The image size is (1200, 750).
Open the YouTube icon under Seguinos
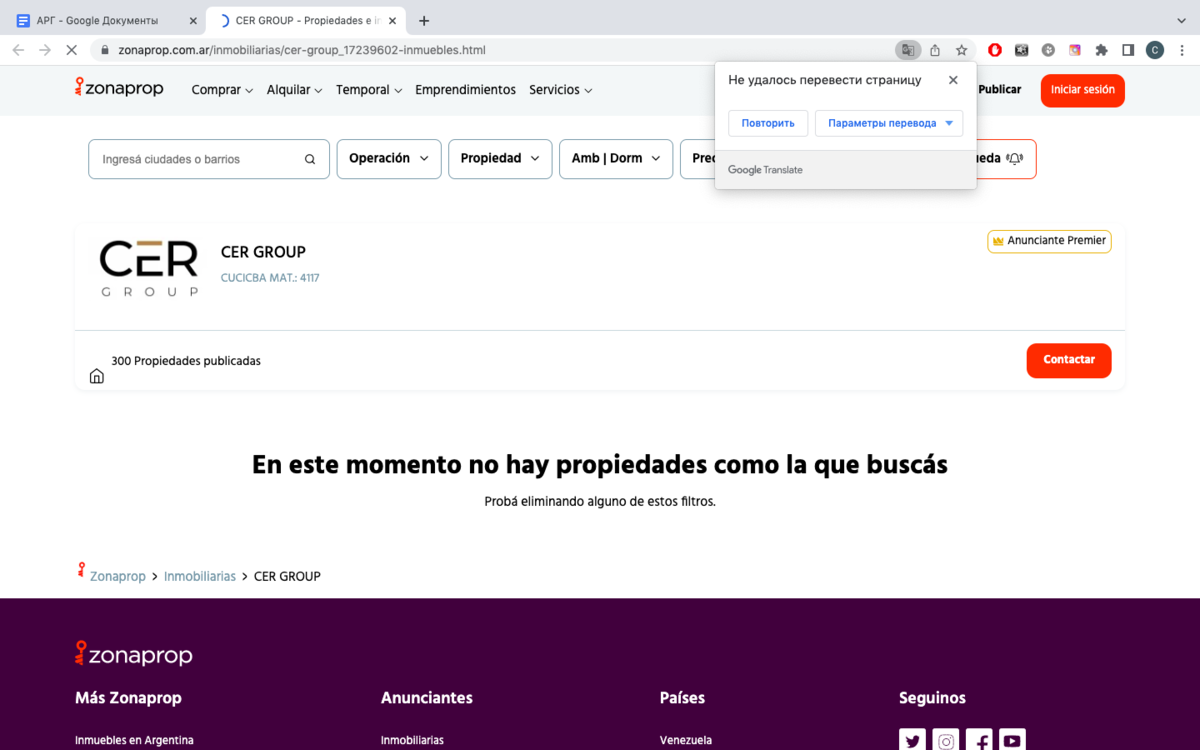click(x=1012, y=741)
